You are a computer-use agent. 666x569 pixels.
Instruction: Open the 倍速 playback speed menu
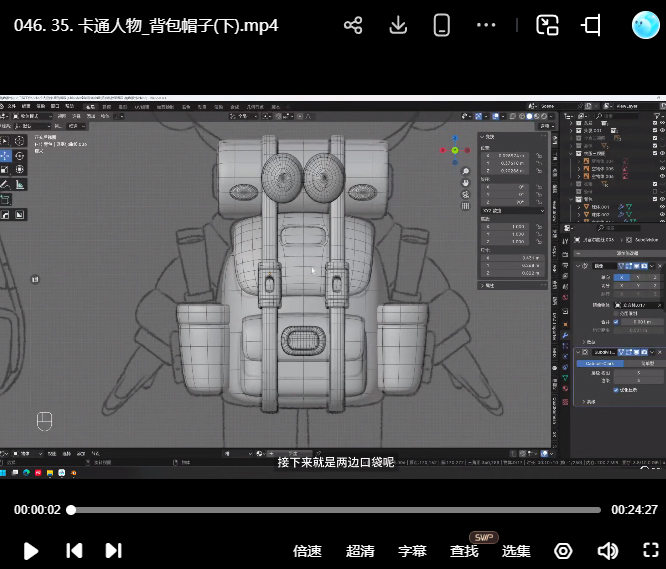coord(307,551)
